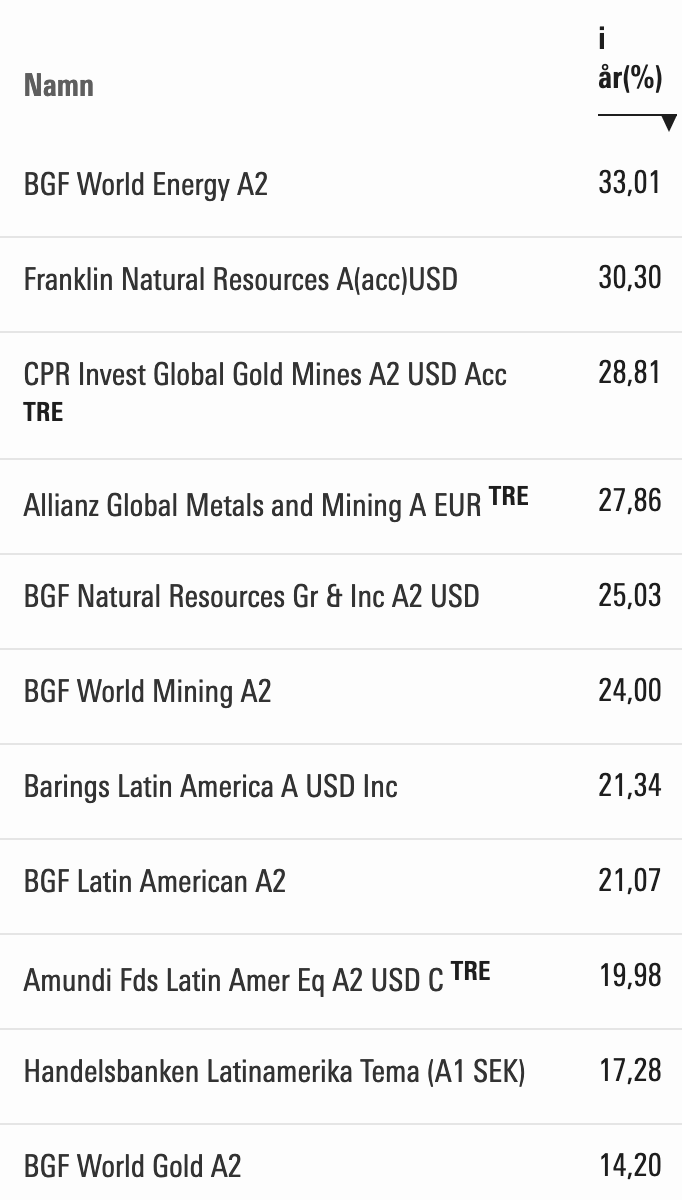This screenshot has width=682, height=1200.
Task: Click the 33,01 return value
Action: click(x=630, y=184)
